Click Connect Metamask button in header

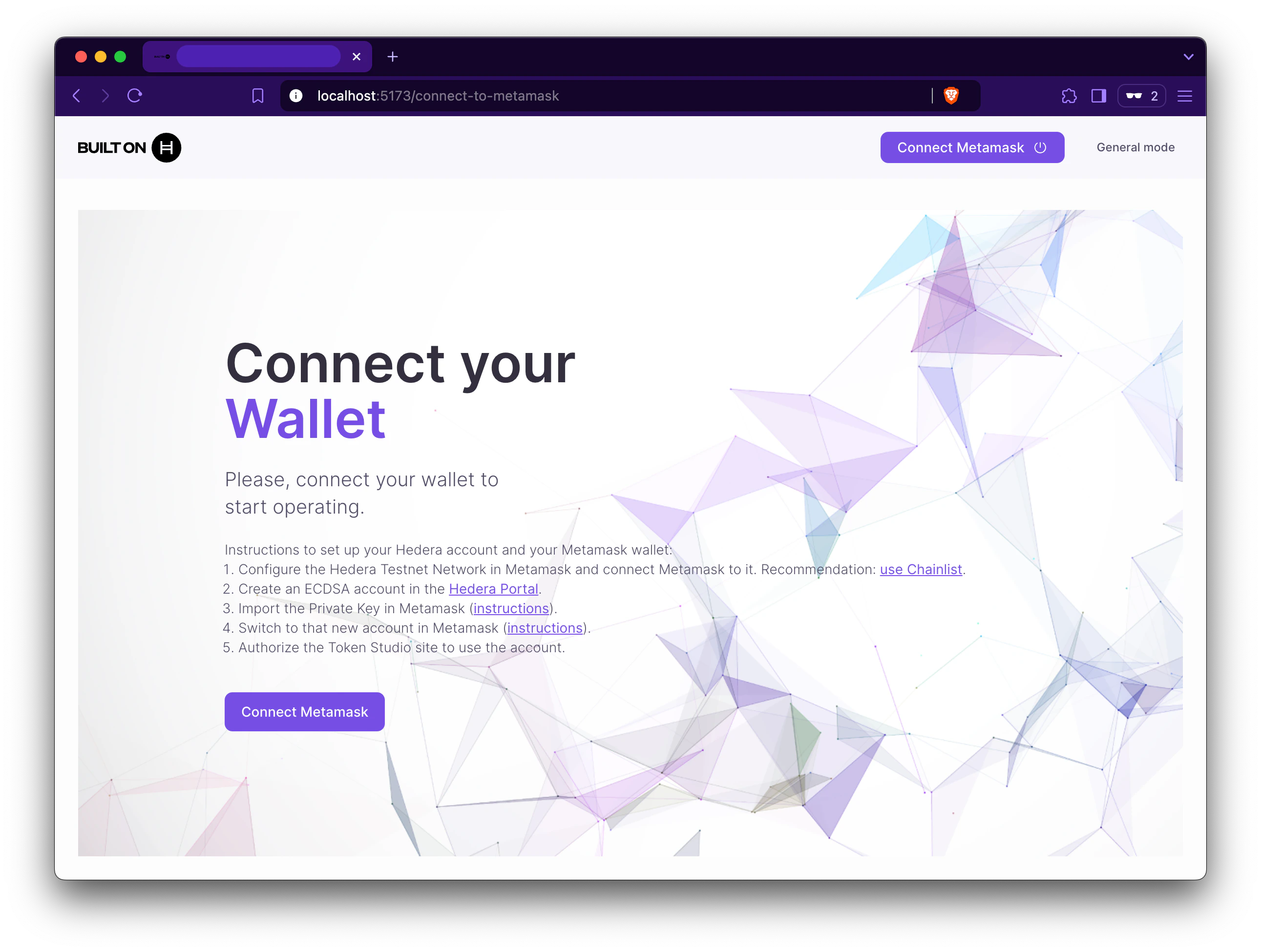[972, 147]
